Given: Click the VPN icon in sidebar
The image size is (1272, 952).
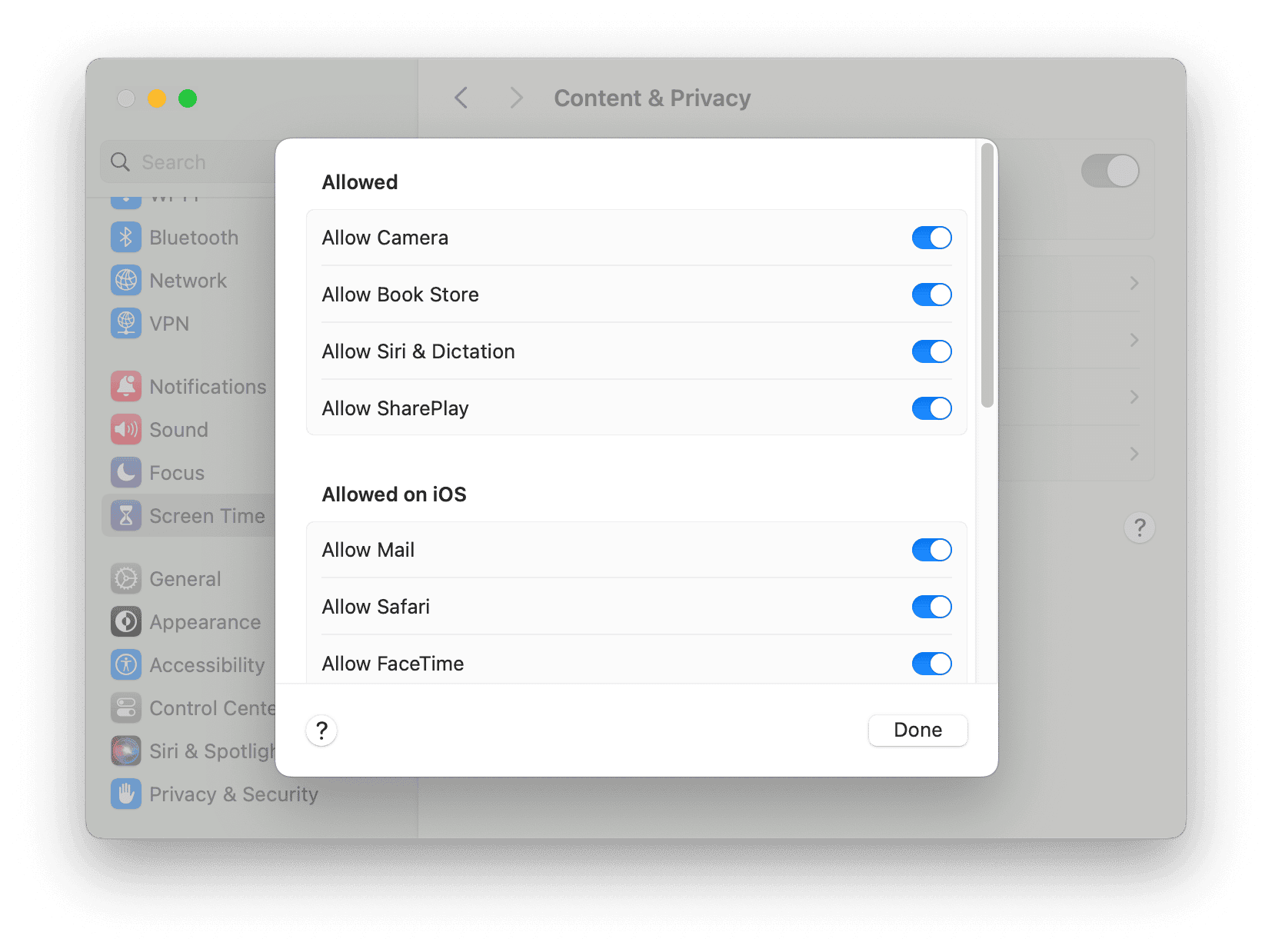Looking at the screenshot, I should (126, 324).
